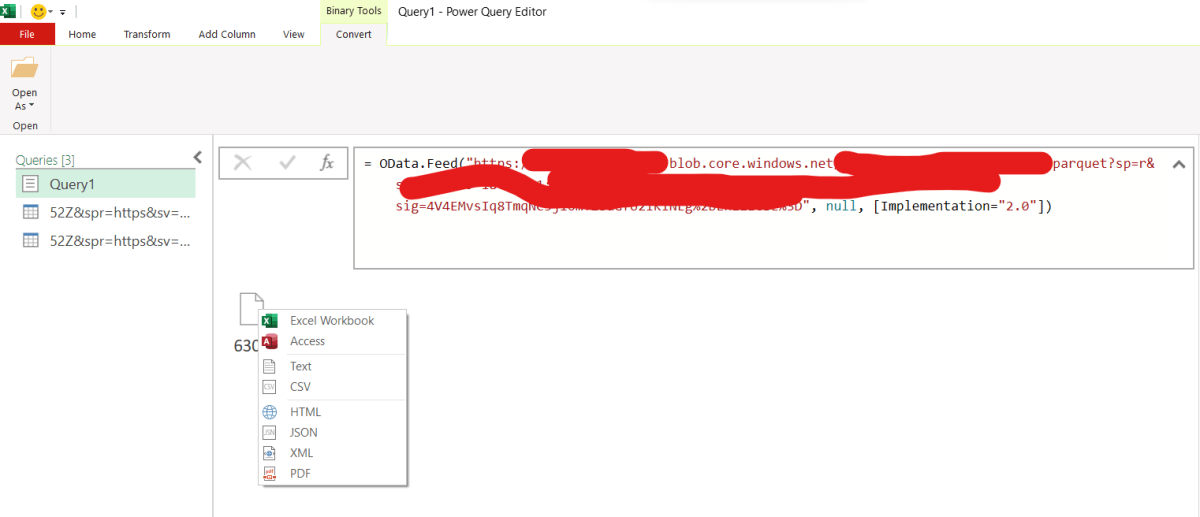Open the Quick Access Toolbar customize arrow

click(63, 12)
